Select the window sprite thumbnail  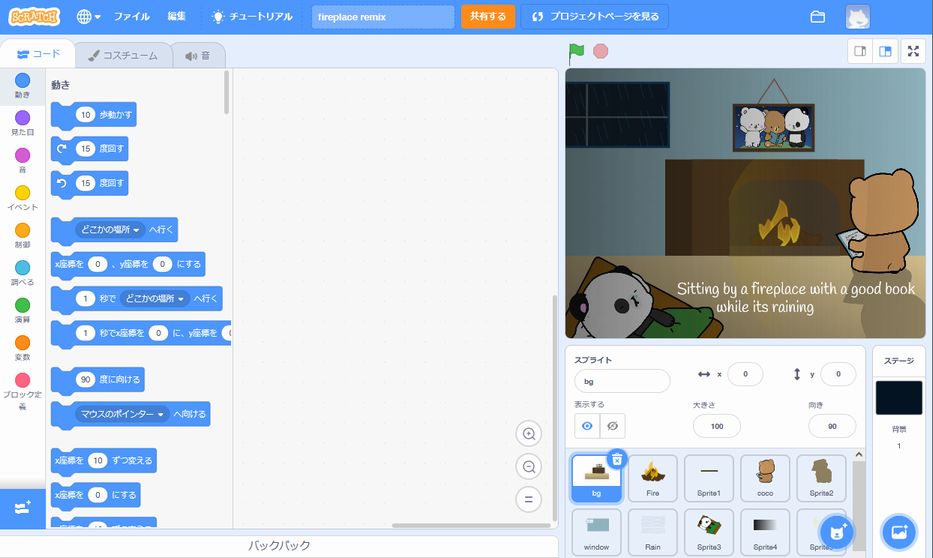click(596, 532)
